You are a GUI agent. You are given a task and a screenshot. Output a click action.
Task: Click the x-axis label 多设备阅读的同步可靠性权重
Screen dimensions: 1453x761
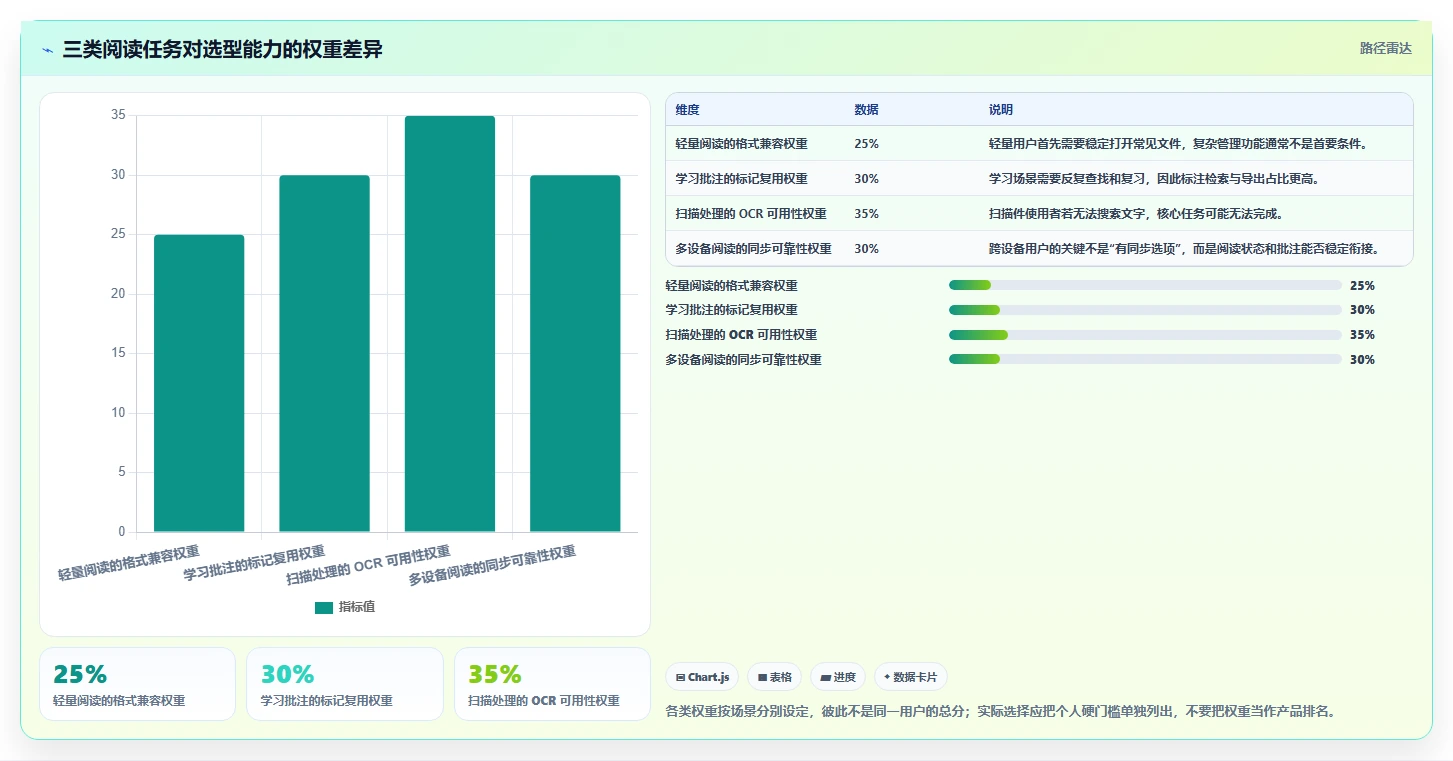[492, 566]
